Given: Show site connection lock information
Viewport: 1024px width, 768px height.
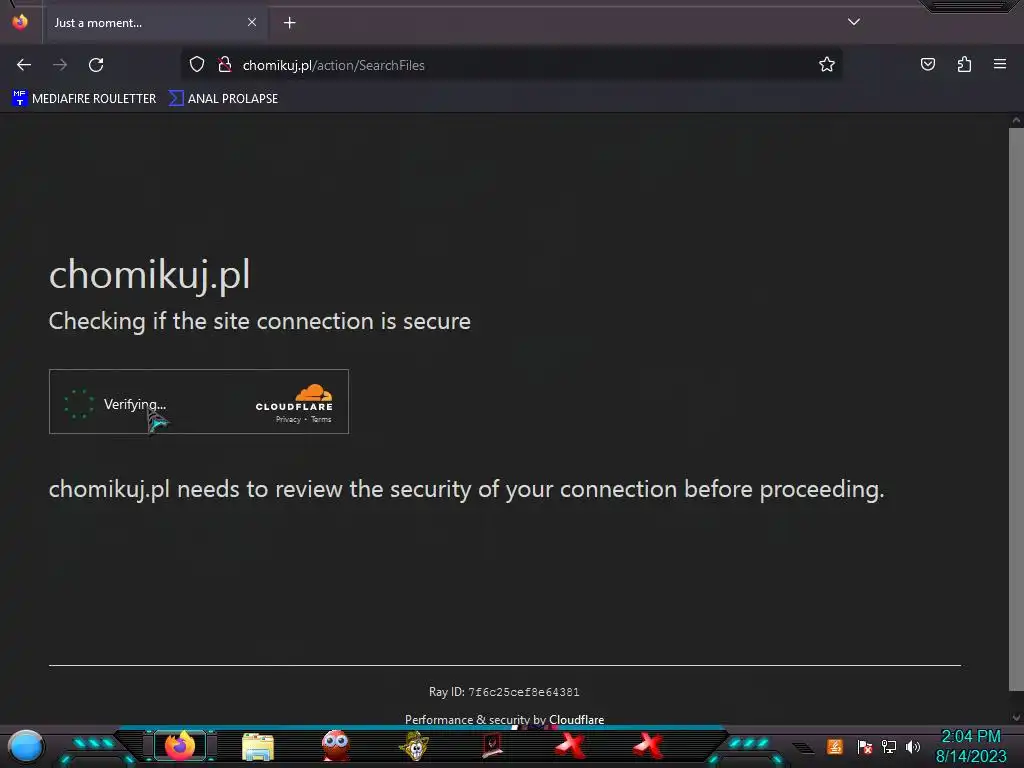Looking at the screenshot, I should pos(225,65).
